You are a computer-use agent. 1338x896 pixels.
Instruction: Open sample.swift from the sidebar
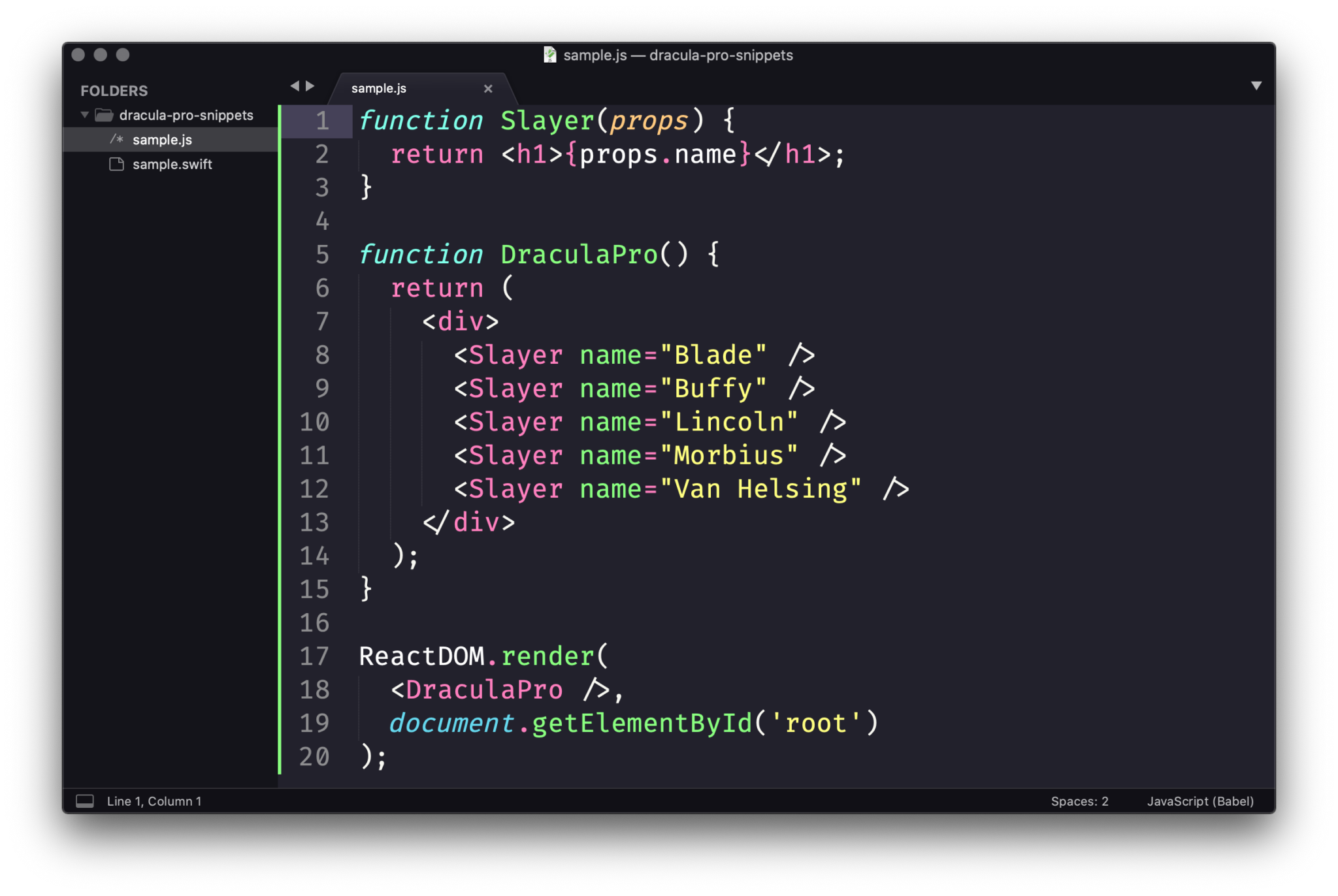(172, 165)
